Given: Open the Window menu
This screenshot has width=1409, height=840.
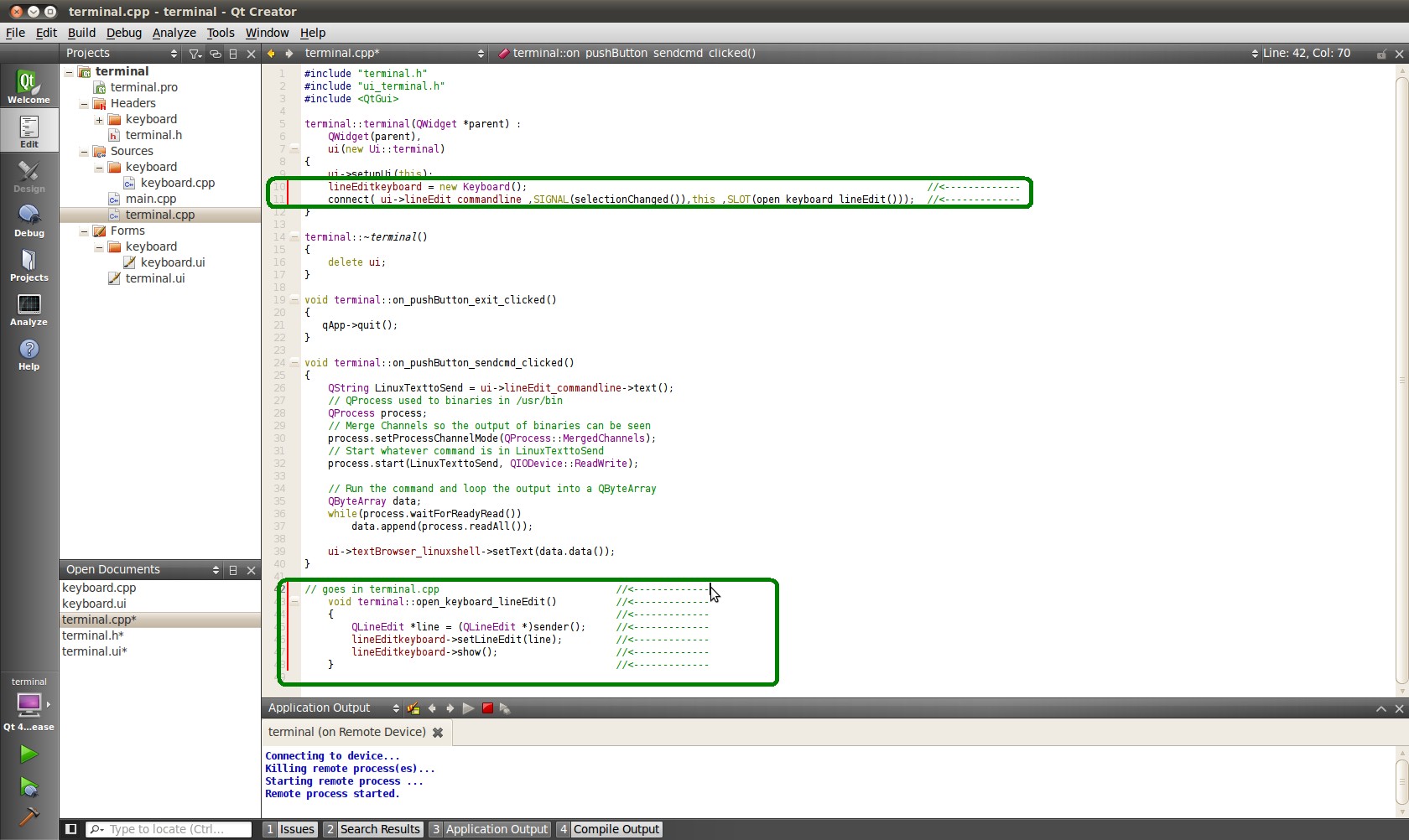Looking at the screenshot, I should pyautogui.click(x=267, y=33).
